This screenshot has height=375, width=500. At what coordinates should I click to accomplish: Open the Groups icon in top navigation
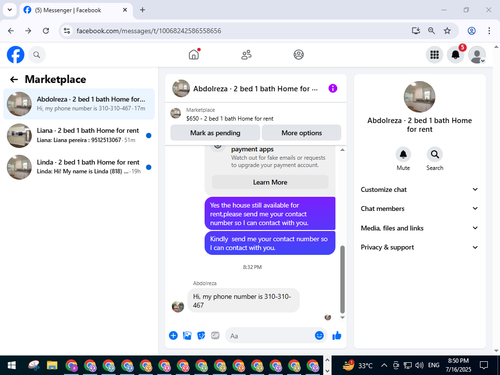(x=298, y=55)
